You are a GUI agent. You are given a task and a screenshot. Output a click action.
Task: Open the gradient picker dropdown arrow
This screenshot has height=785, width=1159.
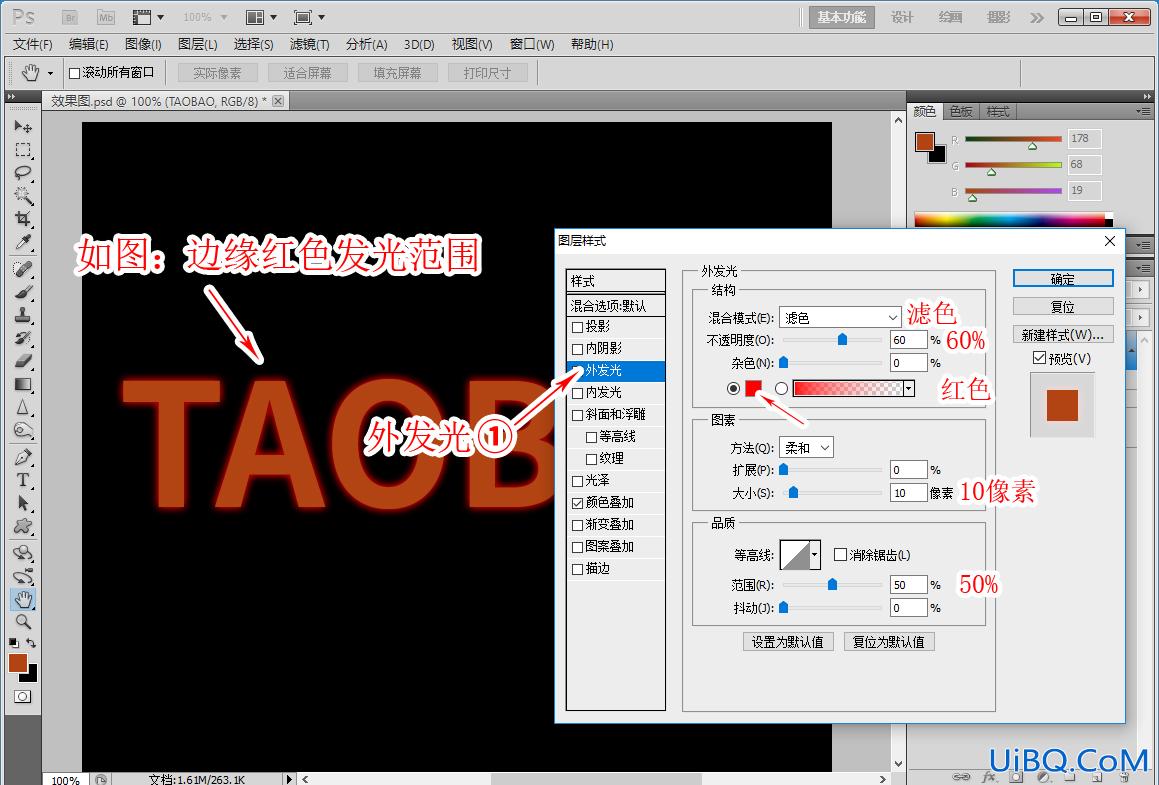pyautogui.click(x=909, y=389)
